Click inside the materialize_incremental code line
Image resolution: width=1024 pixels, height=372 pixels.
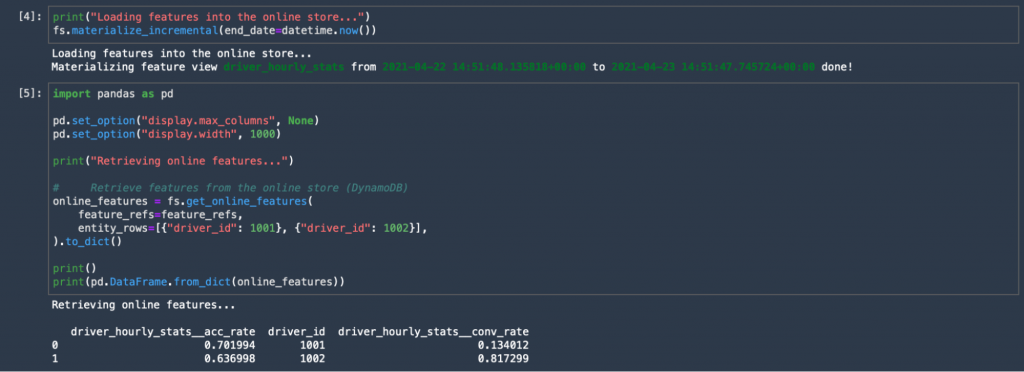[215, 31]
